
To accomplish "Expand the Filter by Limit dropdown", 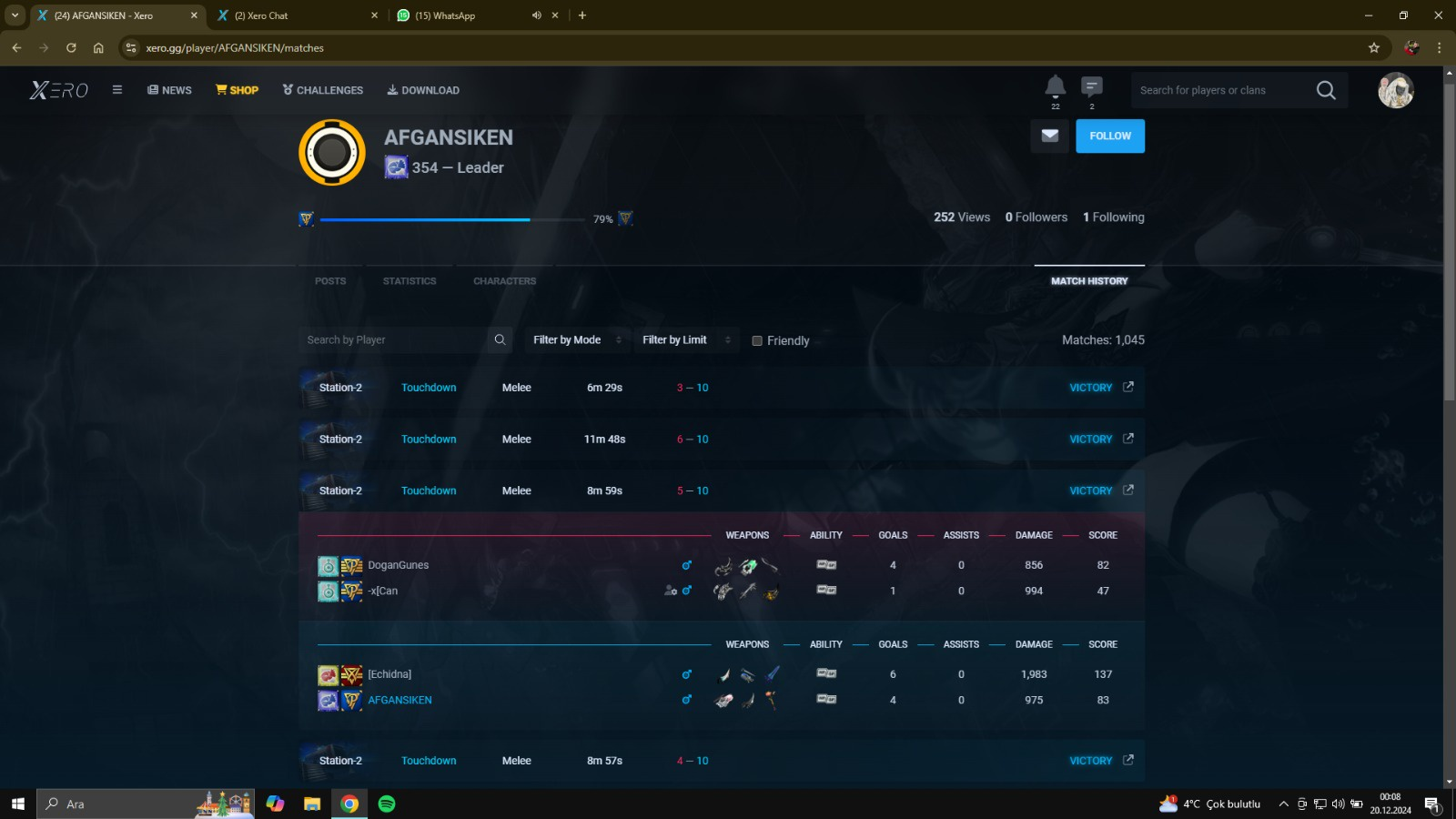I will pyautogui.click(x=686, y=340).
